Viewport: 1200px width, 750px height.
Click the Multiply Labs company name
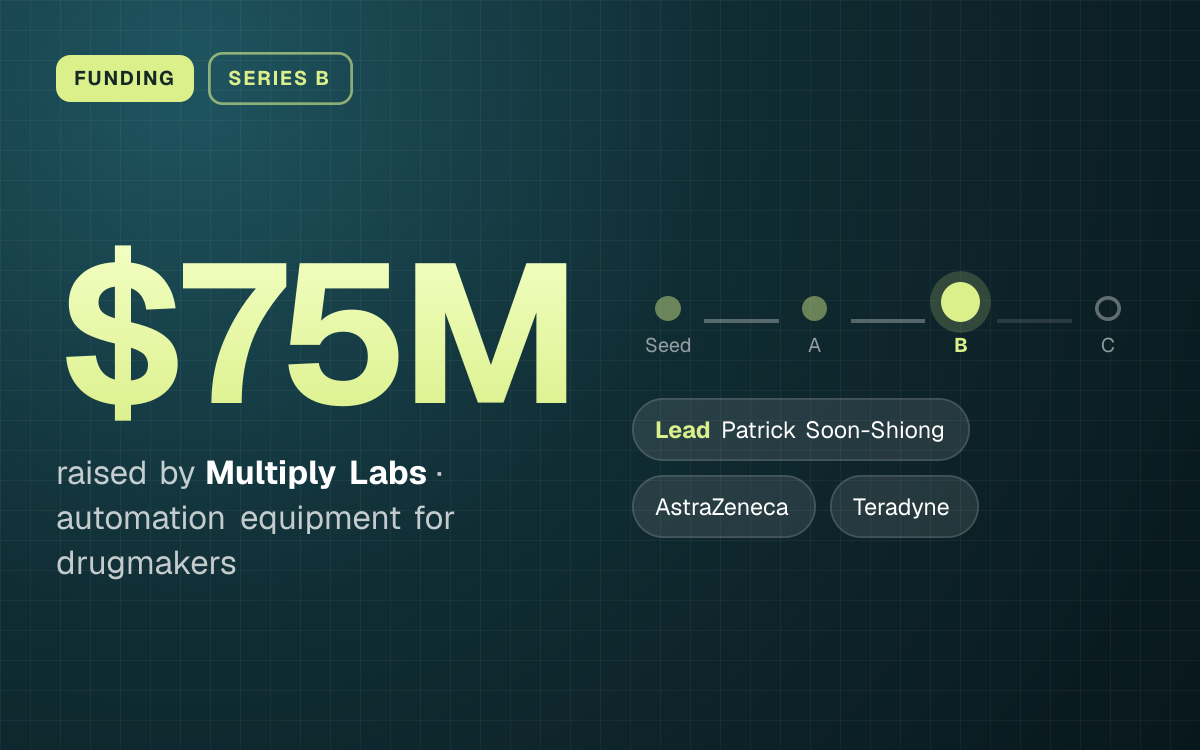316,473
